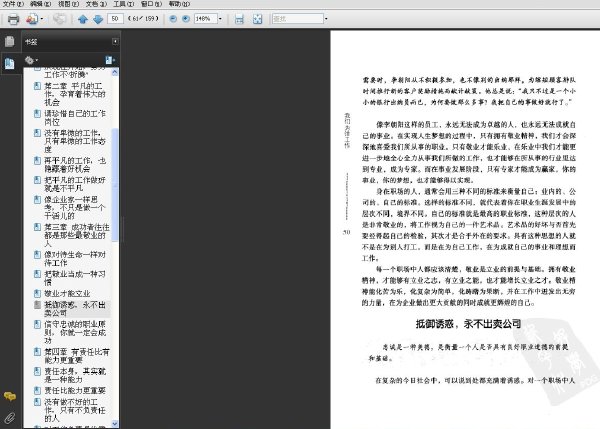Open the dropdown arrow next to share icon

click(x=42, y=19)
